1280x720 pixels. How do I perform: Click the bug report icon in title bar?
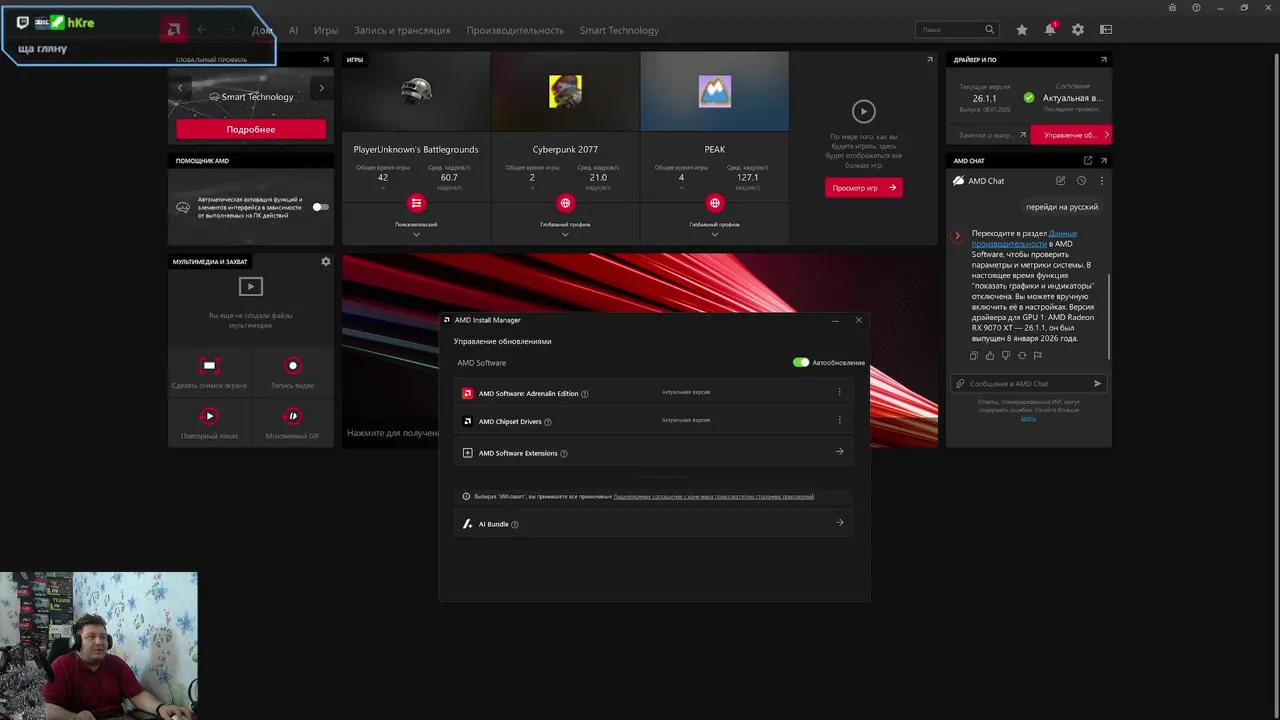[1172, 8]
